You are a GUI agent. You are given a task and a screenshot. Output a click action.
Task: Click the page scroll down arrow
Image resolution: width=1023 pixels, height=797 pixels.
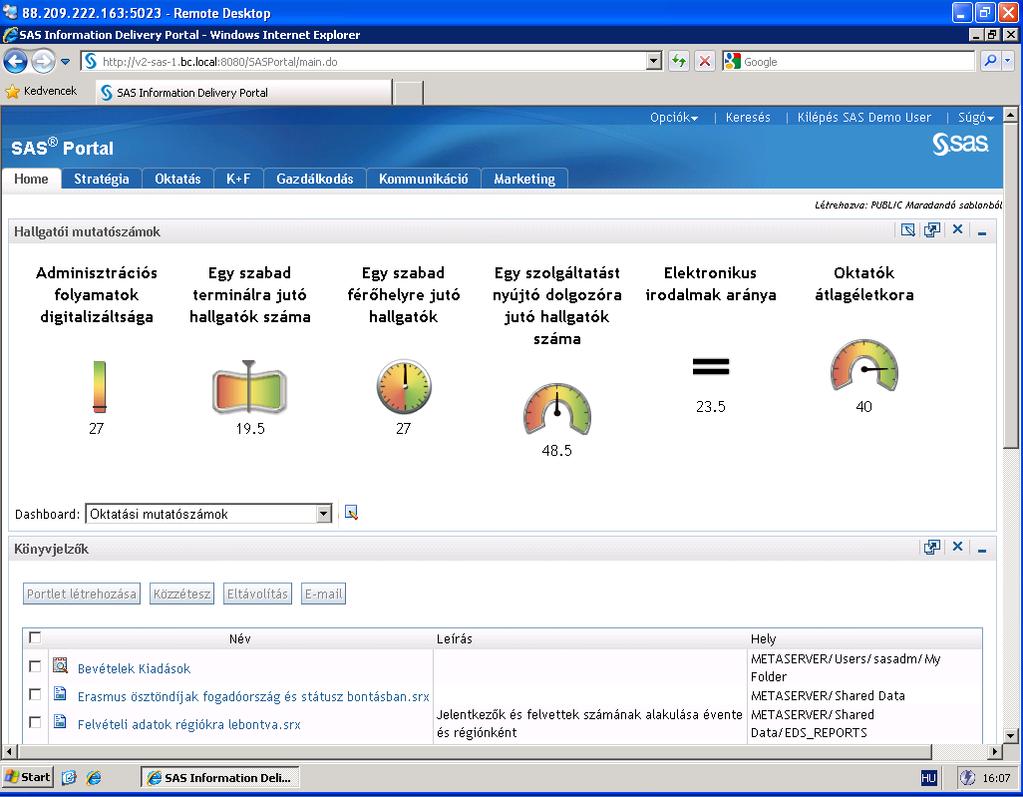(x=1010, y=736)
